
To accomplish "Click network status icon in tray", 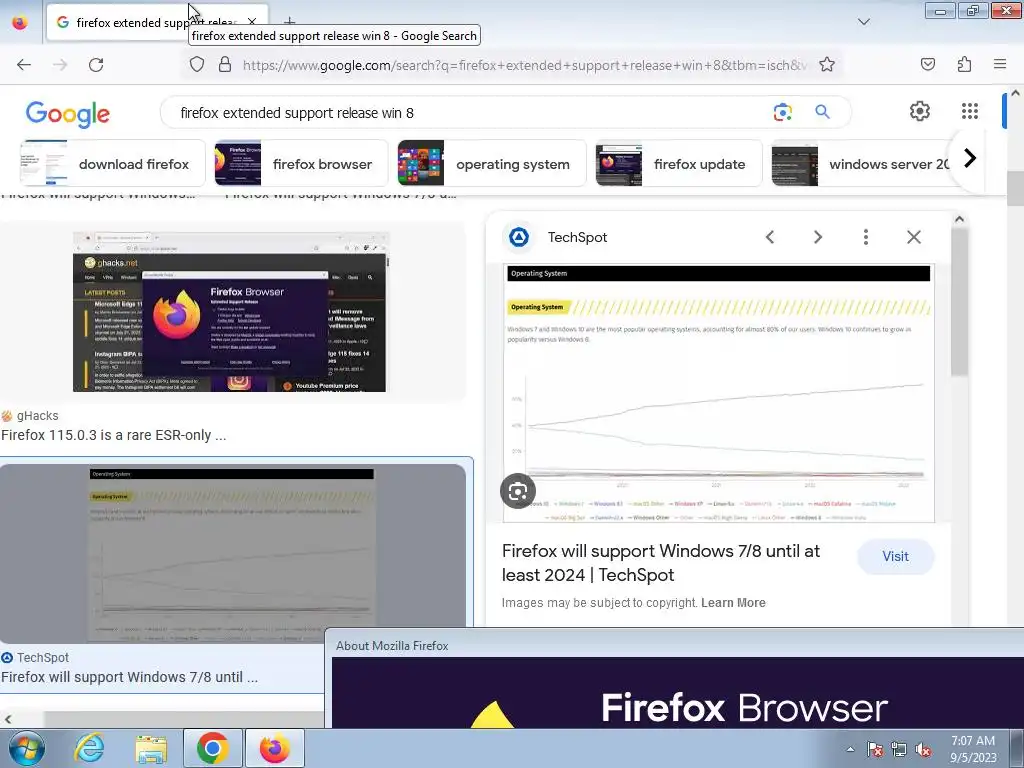I will [899, 749].
